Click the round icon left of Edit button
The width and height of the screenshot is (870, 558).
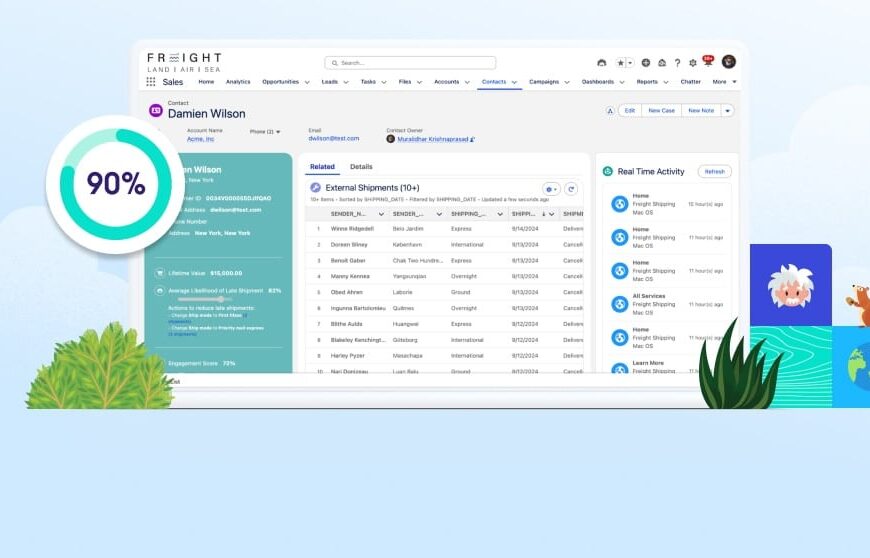(x=610, y=110)
